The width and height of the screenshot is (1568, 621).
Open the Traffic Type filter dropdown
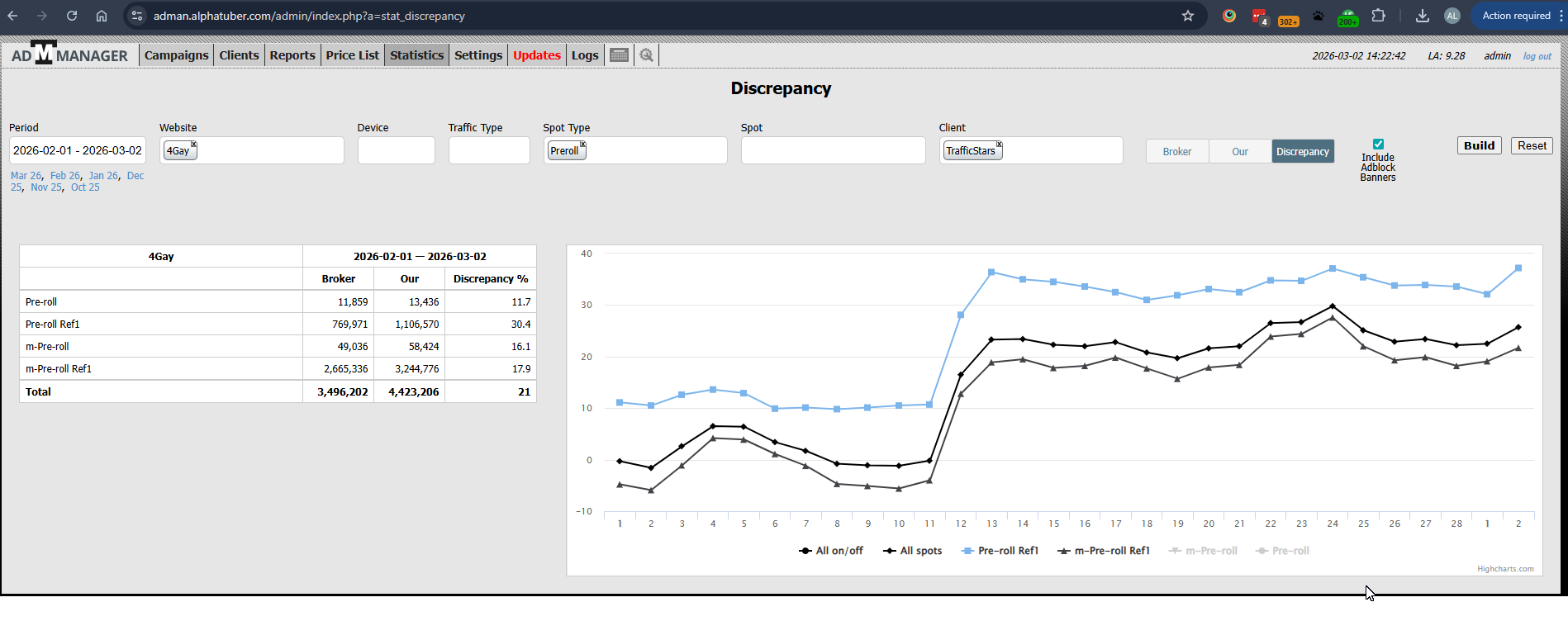click(x=488, y=150)
